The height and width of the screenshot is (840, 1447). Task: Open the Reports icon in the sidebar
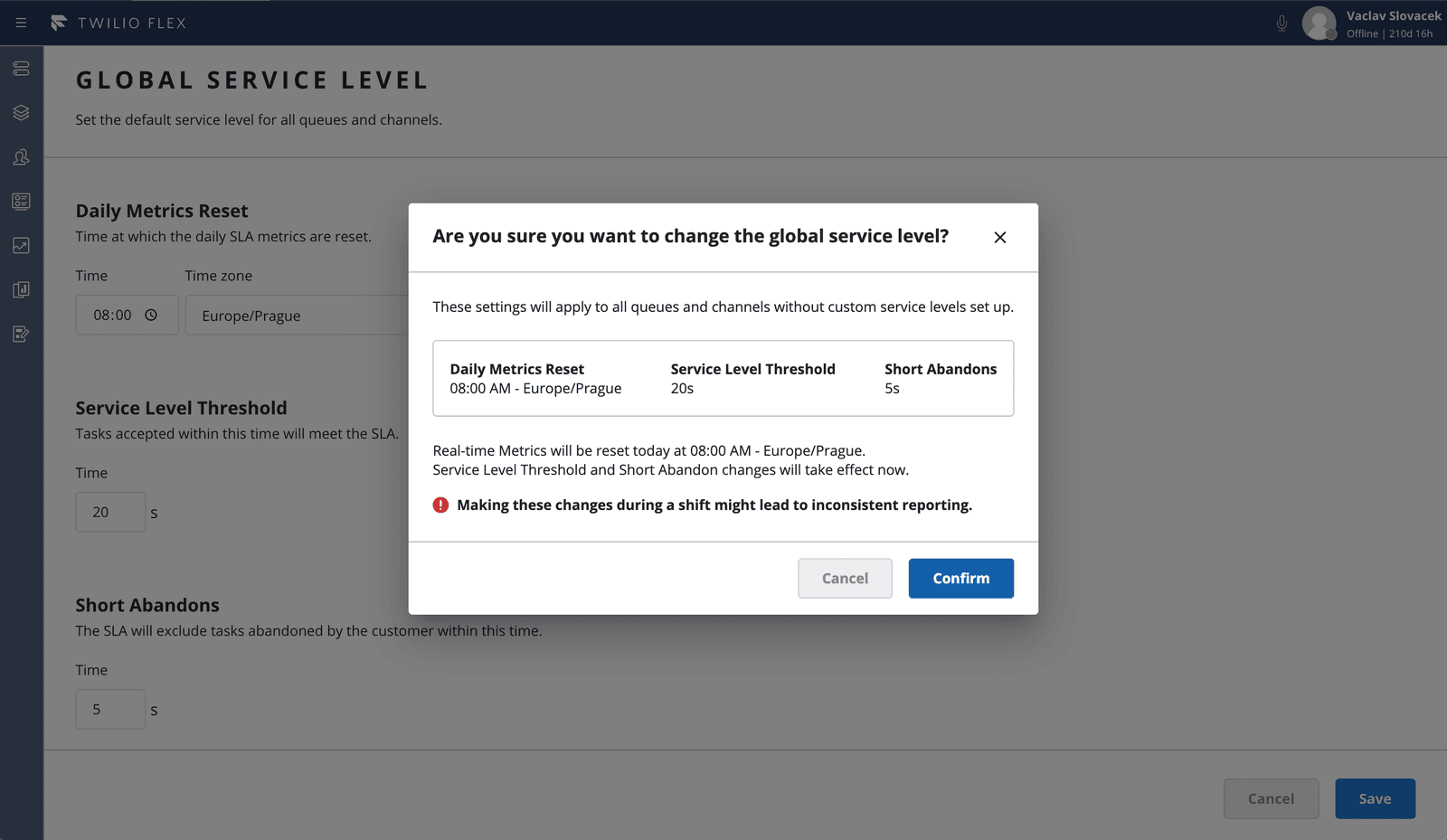click(x=21, y=289)
